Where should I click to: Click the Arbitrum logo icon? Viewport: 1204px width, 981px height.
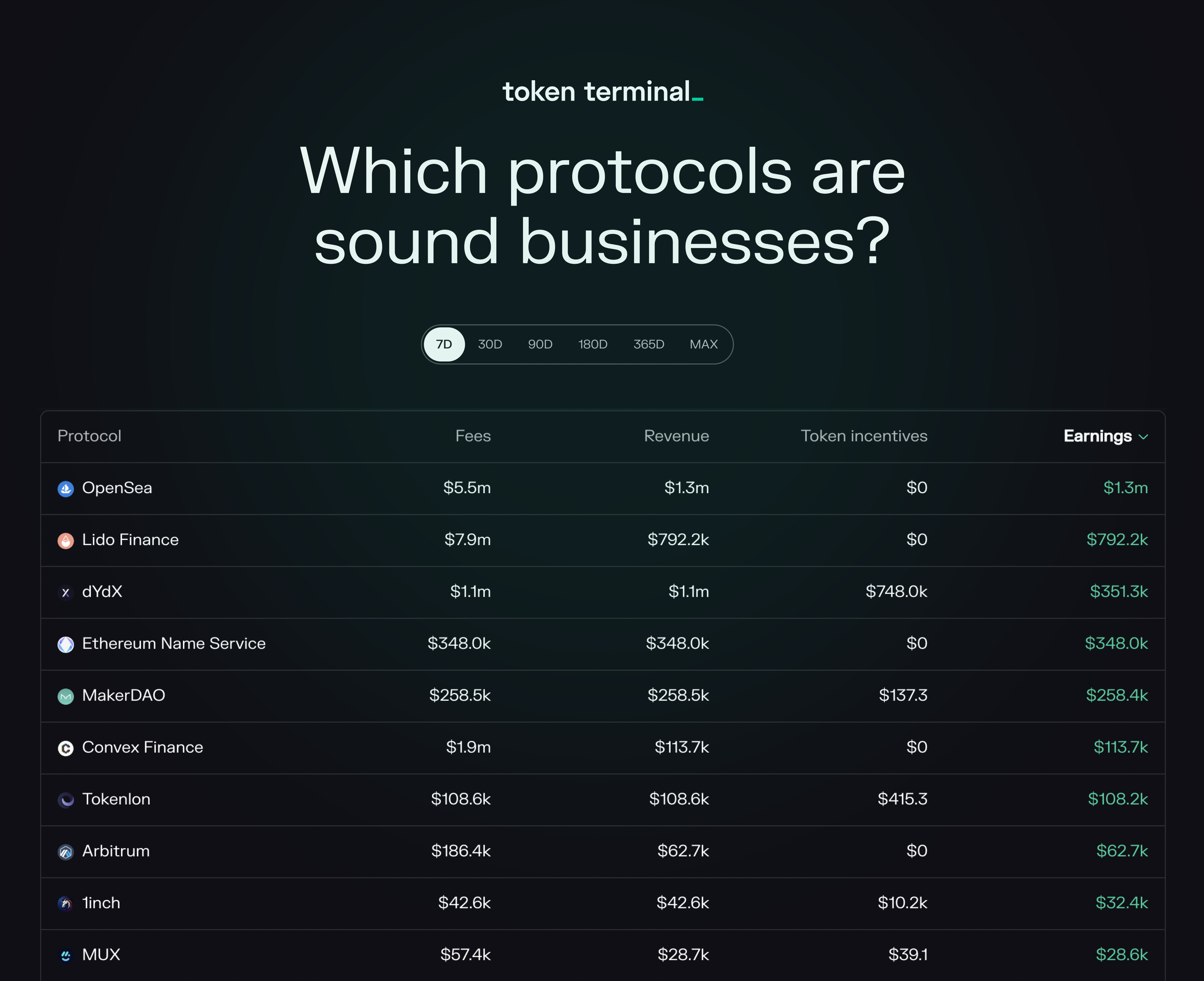[66, 852]
